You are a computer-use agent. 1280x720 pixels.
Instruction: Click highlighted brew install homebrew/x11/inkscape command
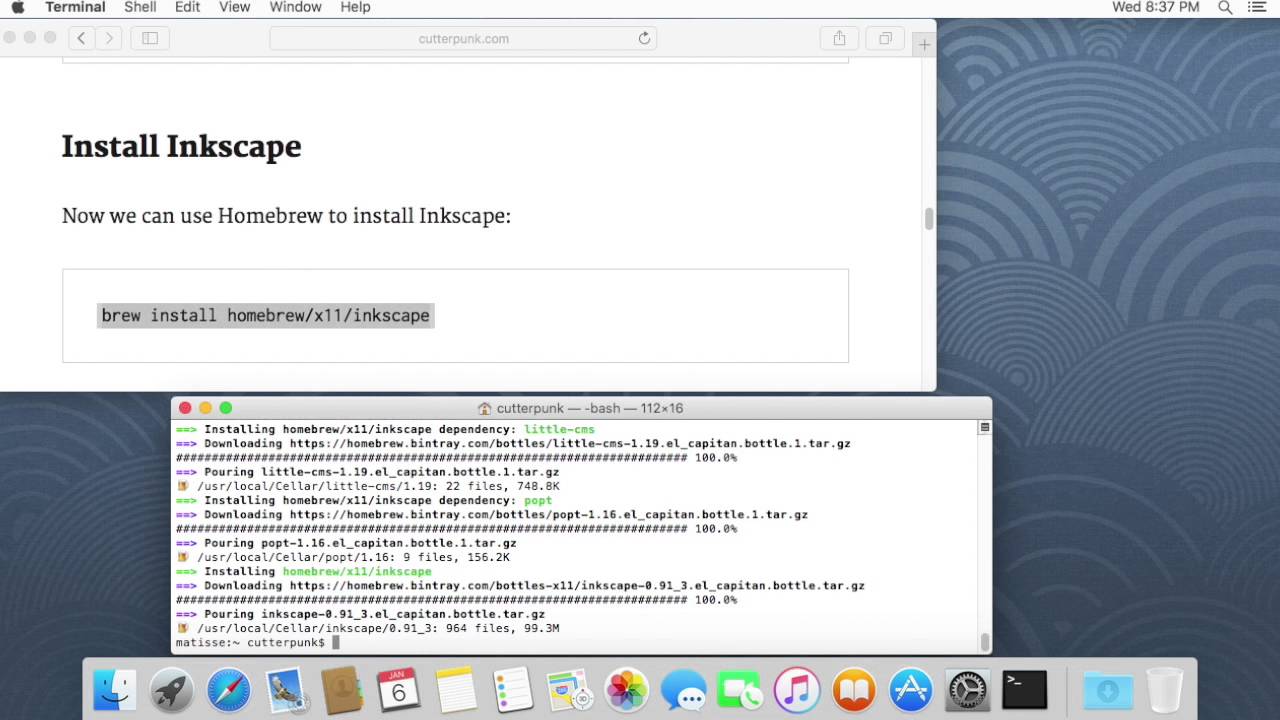265,315
